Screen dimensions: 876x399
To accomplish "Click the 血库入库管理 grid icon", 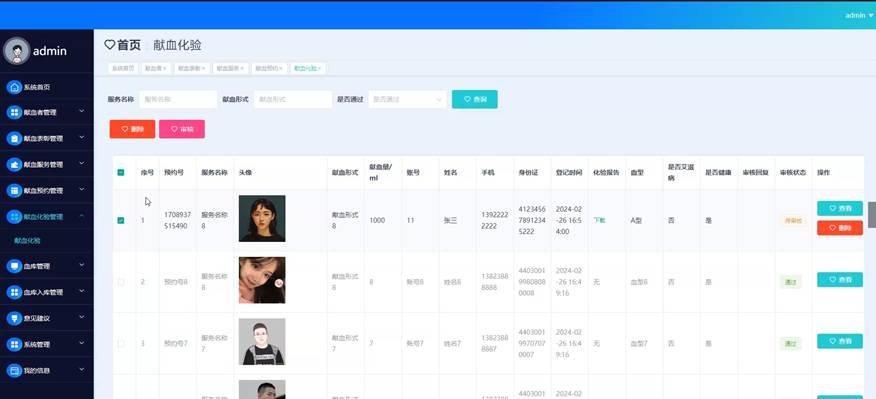I will tap(14, 292).
